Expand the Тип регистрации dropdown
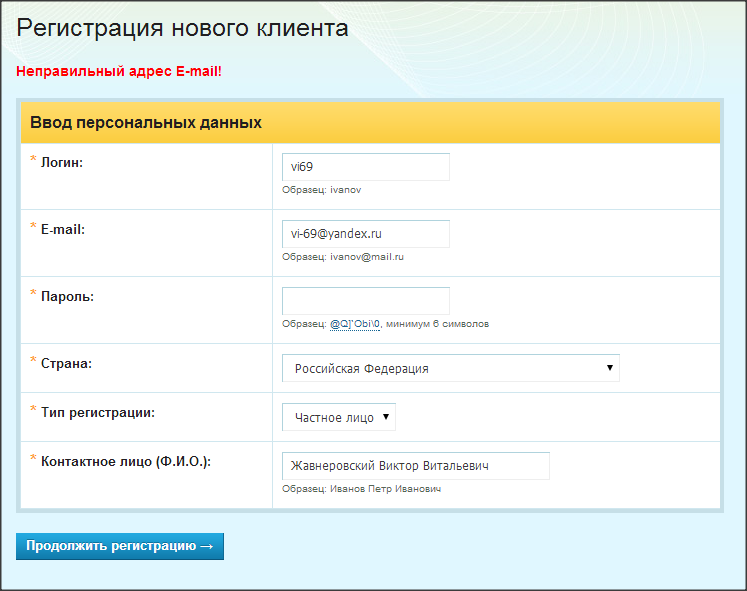The width and height of the screenshot is (747, 591). pos(339,418)
